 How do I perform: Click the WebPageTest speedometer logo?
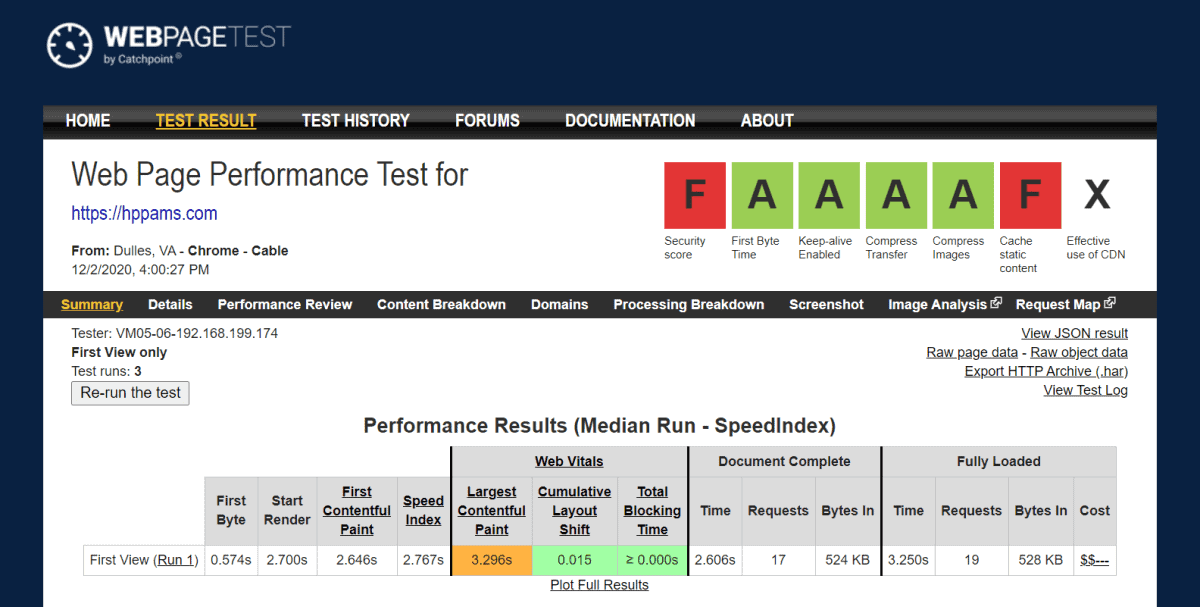(x=69, y=45)
